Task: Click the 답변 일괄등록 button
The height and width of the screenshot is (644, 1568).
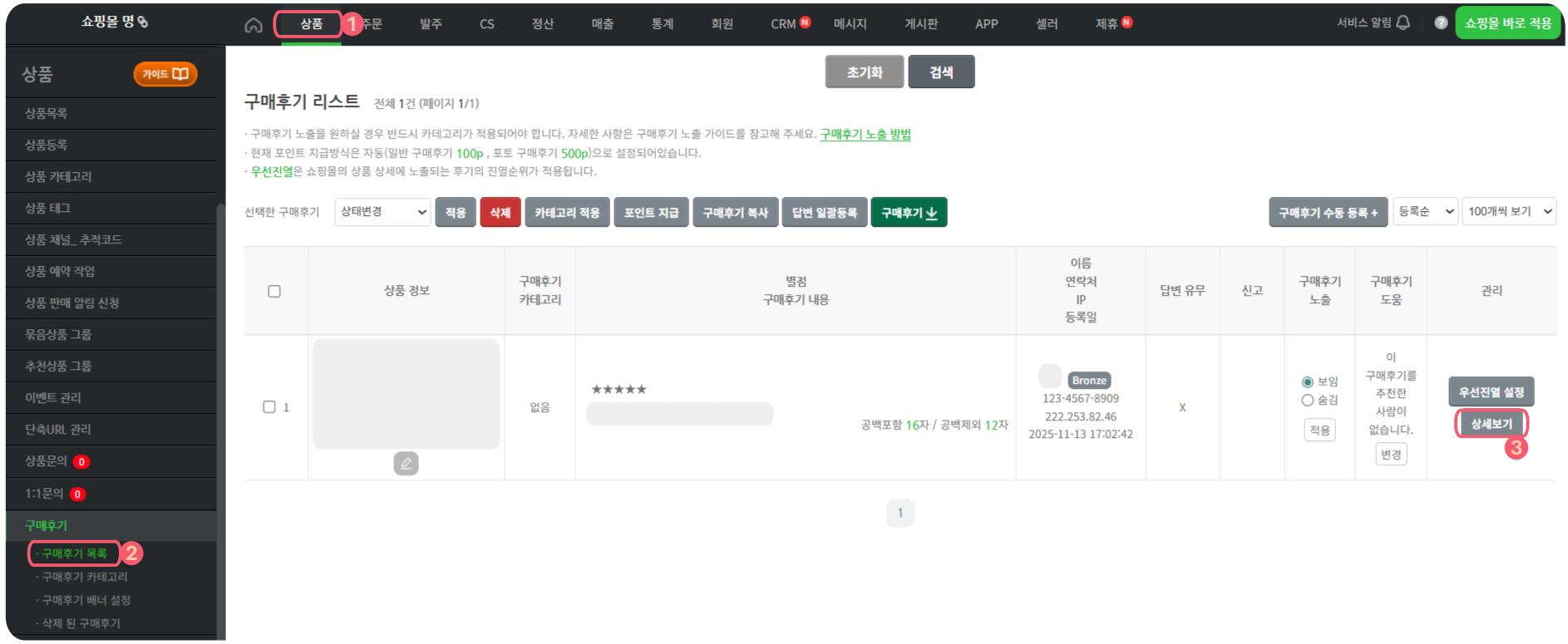Action: click(825, 213)
